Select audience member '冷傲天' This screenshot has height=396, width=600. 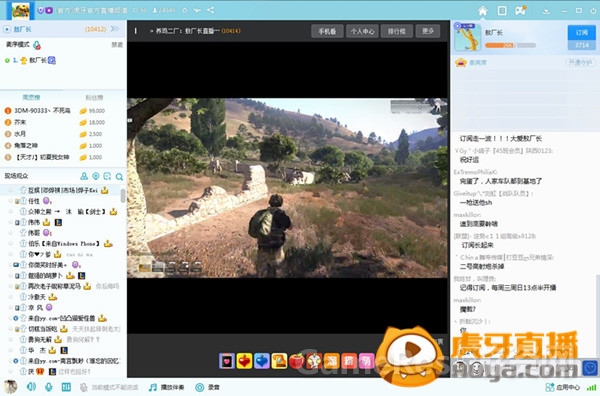point(37,297)
